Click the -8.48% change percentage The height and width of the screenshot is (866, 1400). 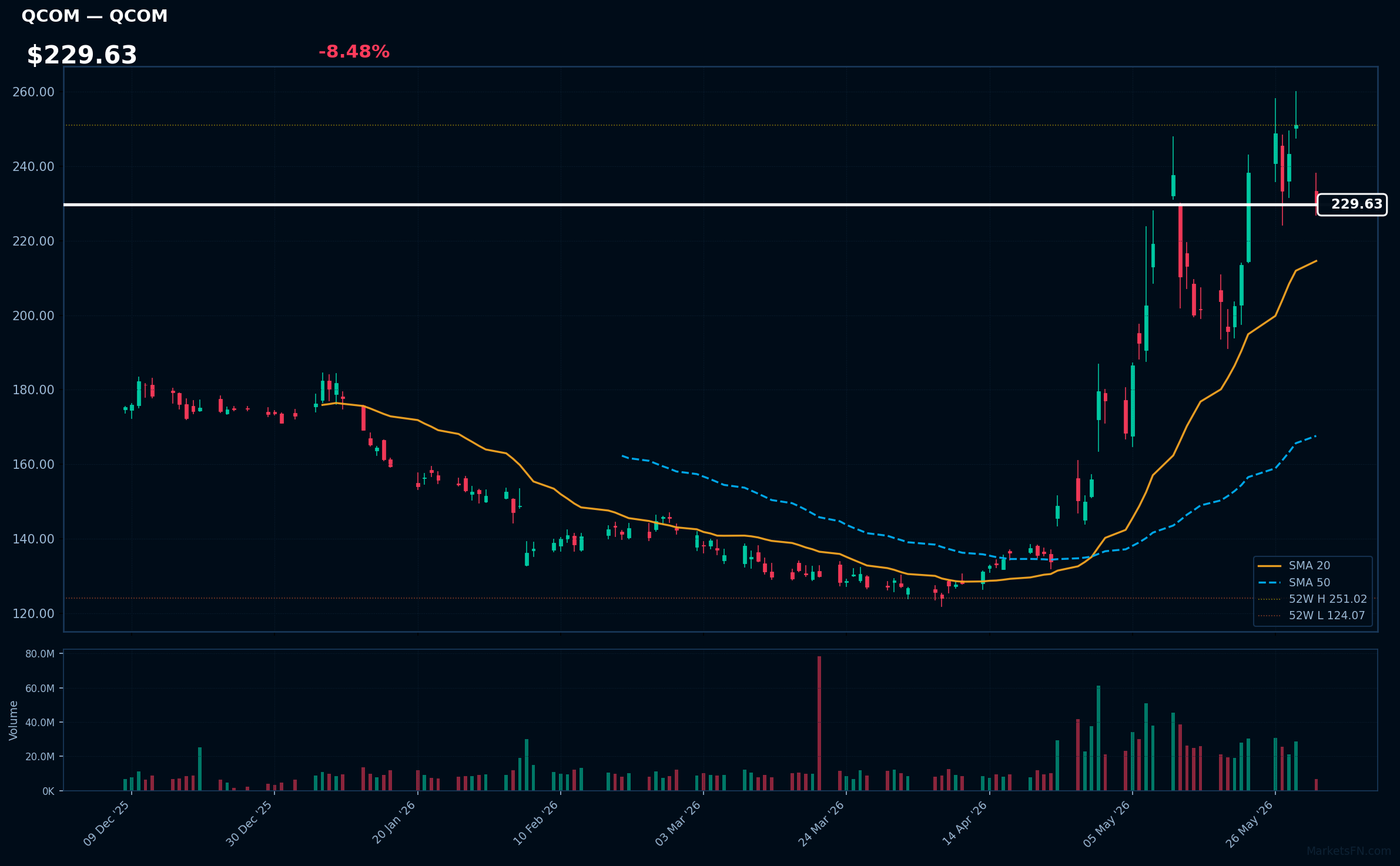(354, 52)
